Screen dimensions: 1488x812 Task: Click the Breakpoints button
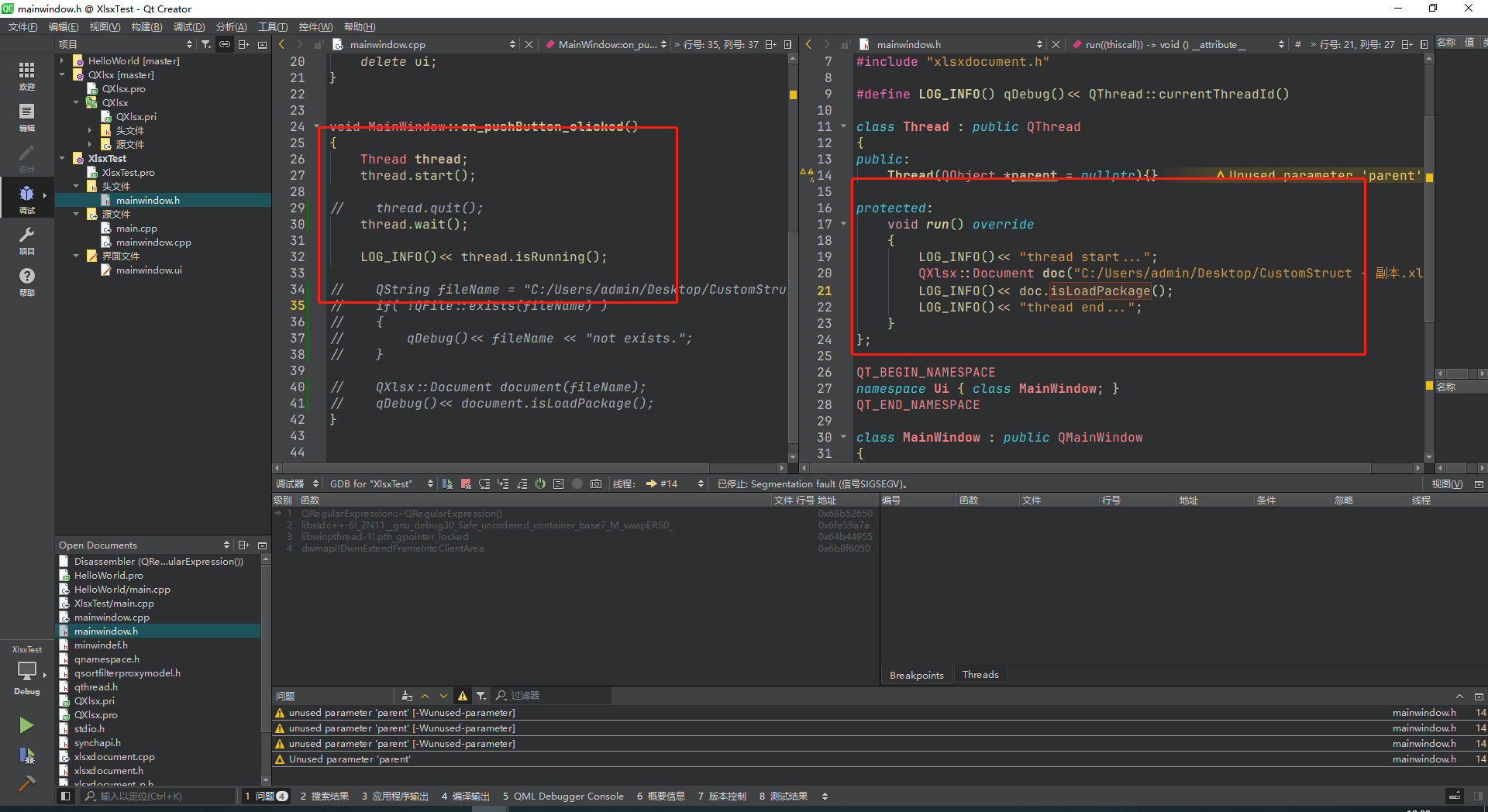point(916,674)
